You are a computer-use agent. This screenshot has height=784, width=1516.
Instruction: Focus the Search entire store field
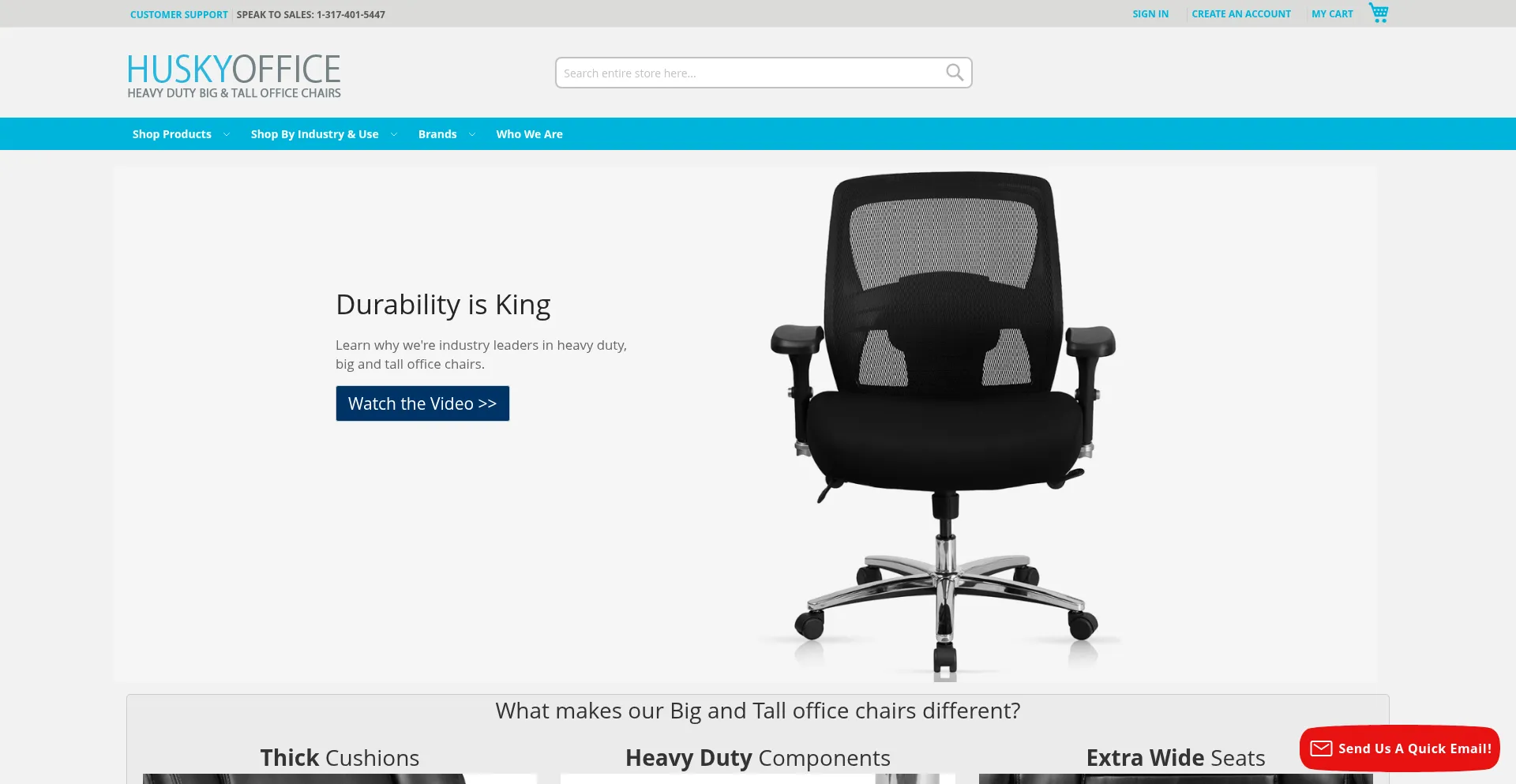[x=750, y=73]
